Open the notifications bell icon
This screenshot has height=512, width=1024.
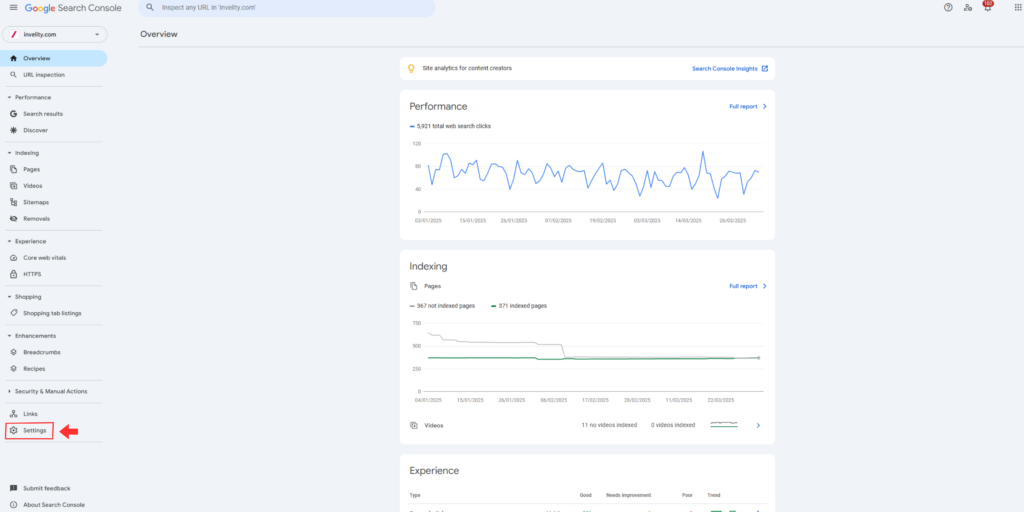[x=987, y=7]
